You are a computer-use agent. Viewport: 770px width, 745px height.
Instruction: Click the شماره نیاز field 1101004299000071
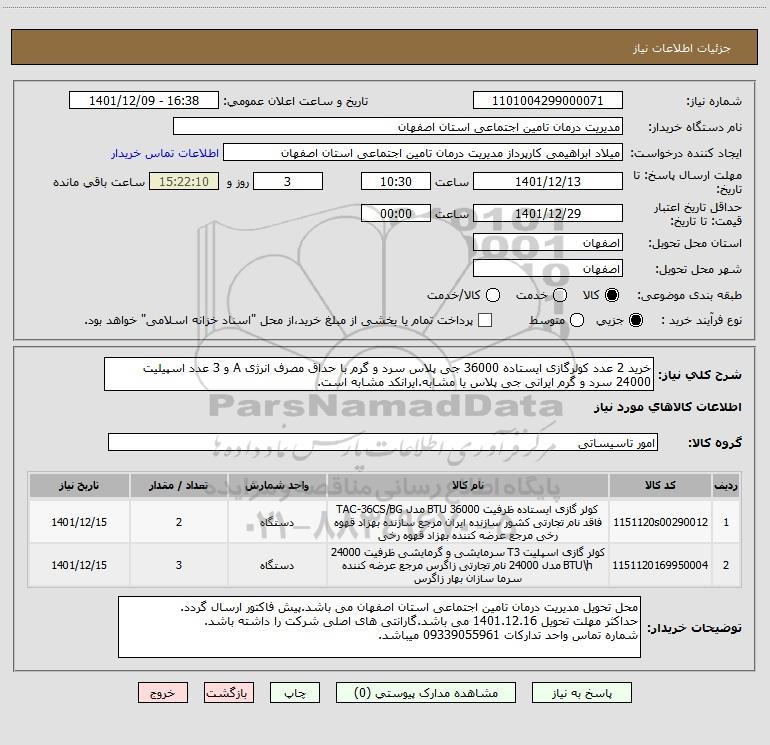(x=548, y=100)
